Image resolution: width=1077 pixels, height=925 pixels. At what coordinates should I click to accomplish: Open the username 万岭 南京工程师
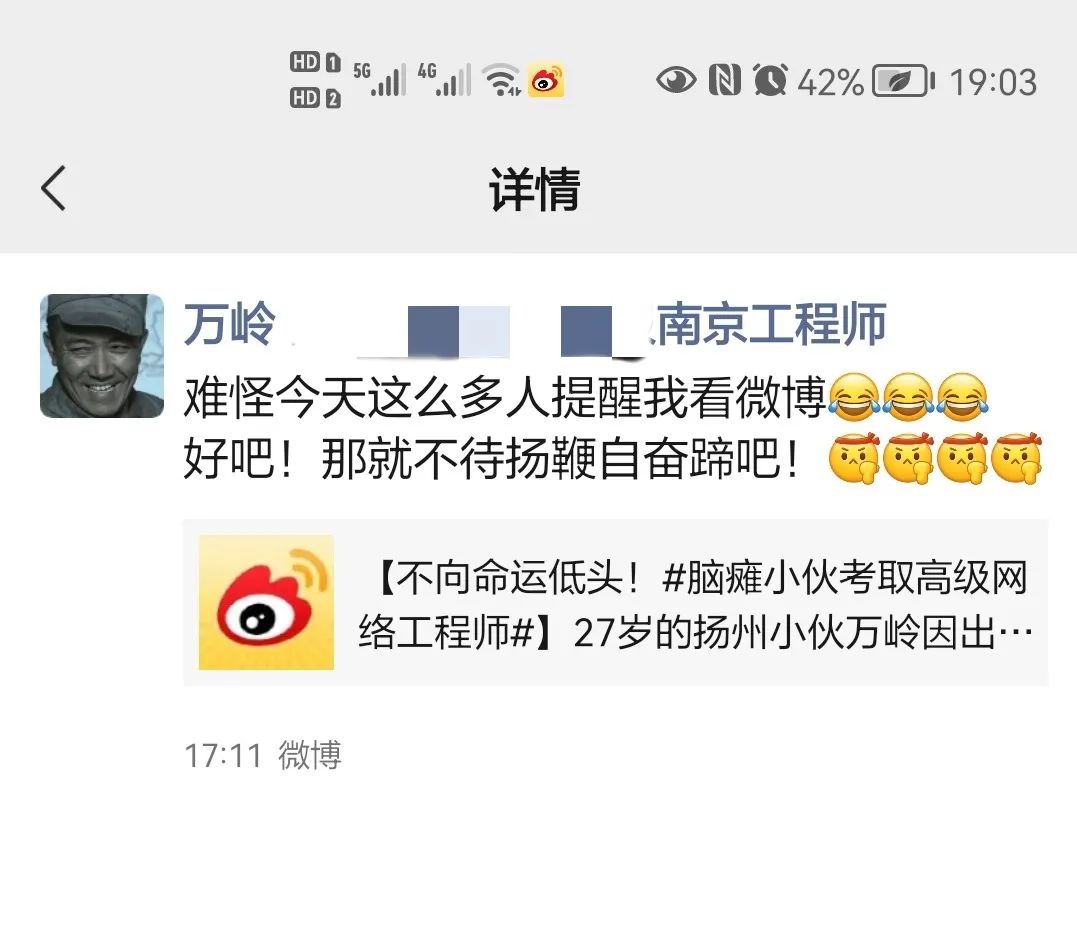(535, 324)
